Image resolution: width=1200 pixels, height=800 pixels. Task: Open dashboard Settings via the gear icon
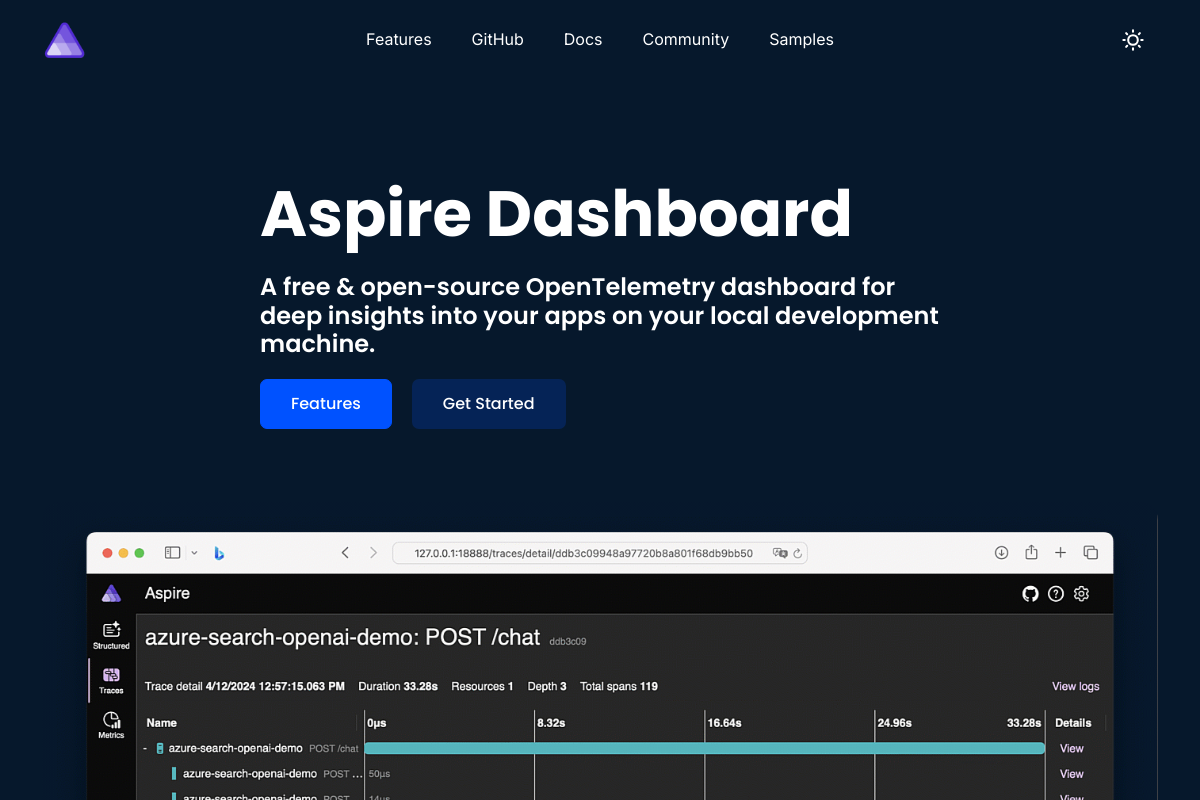coord(1081,594)
